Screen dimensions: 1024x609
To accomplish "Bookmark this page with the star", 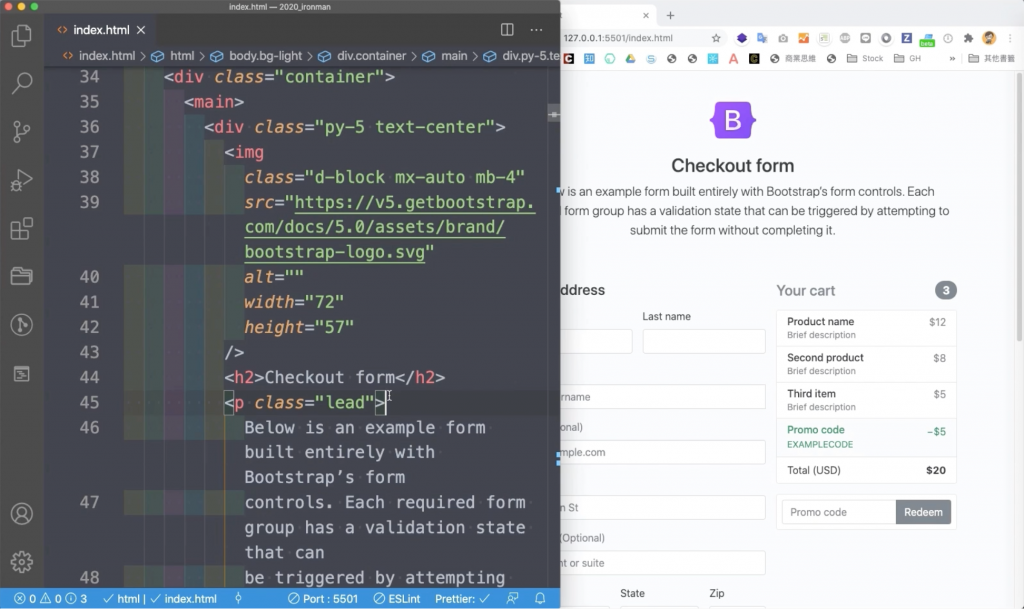I will tap(716, 38).
